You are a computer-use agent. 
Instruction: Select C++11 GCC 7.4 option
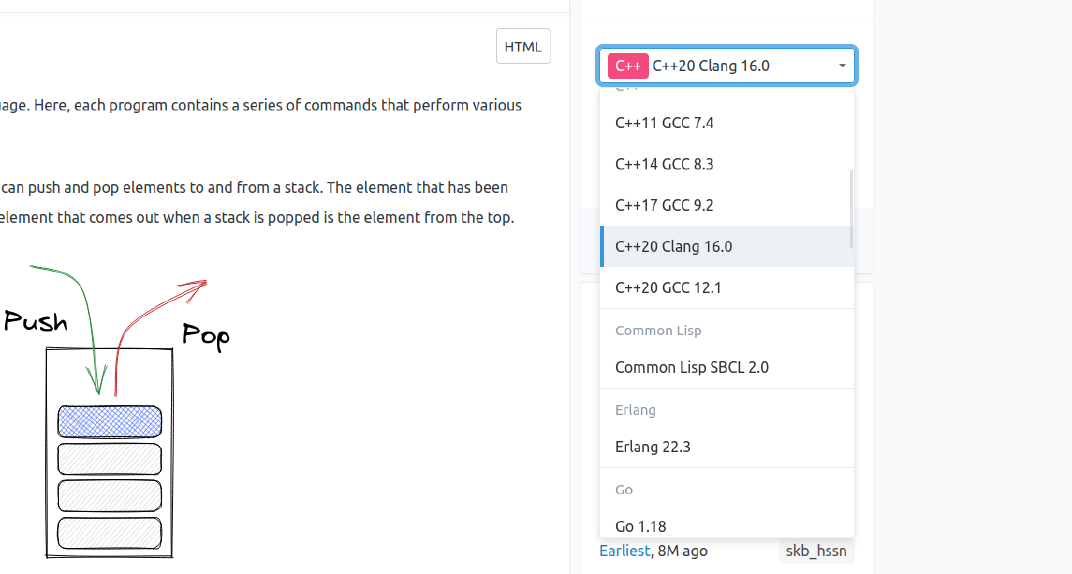tap(664, 123)
